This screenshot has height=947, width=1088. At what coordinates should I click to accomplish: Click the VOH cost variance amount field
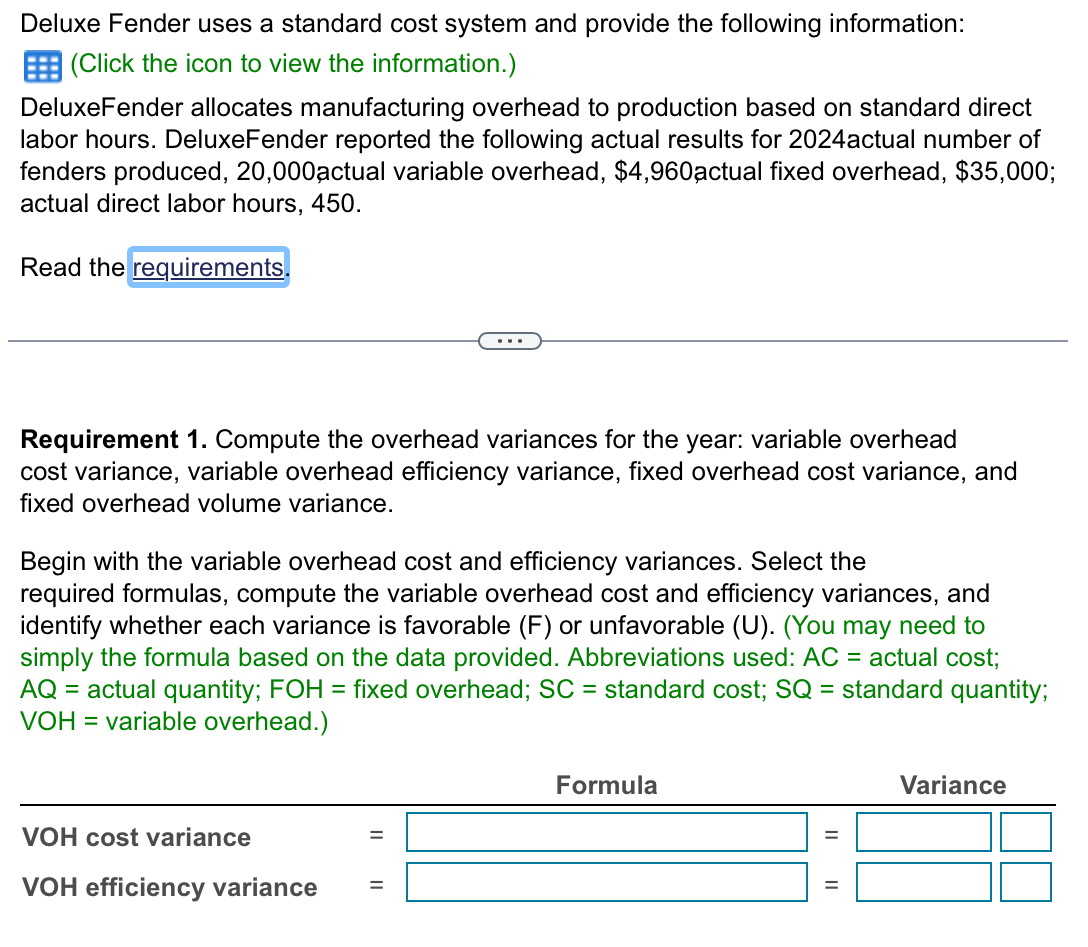coord(923,832)
